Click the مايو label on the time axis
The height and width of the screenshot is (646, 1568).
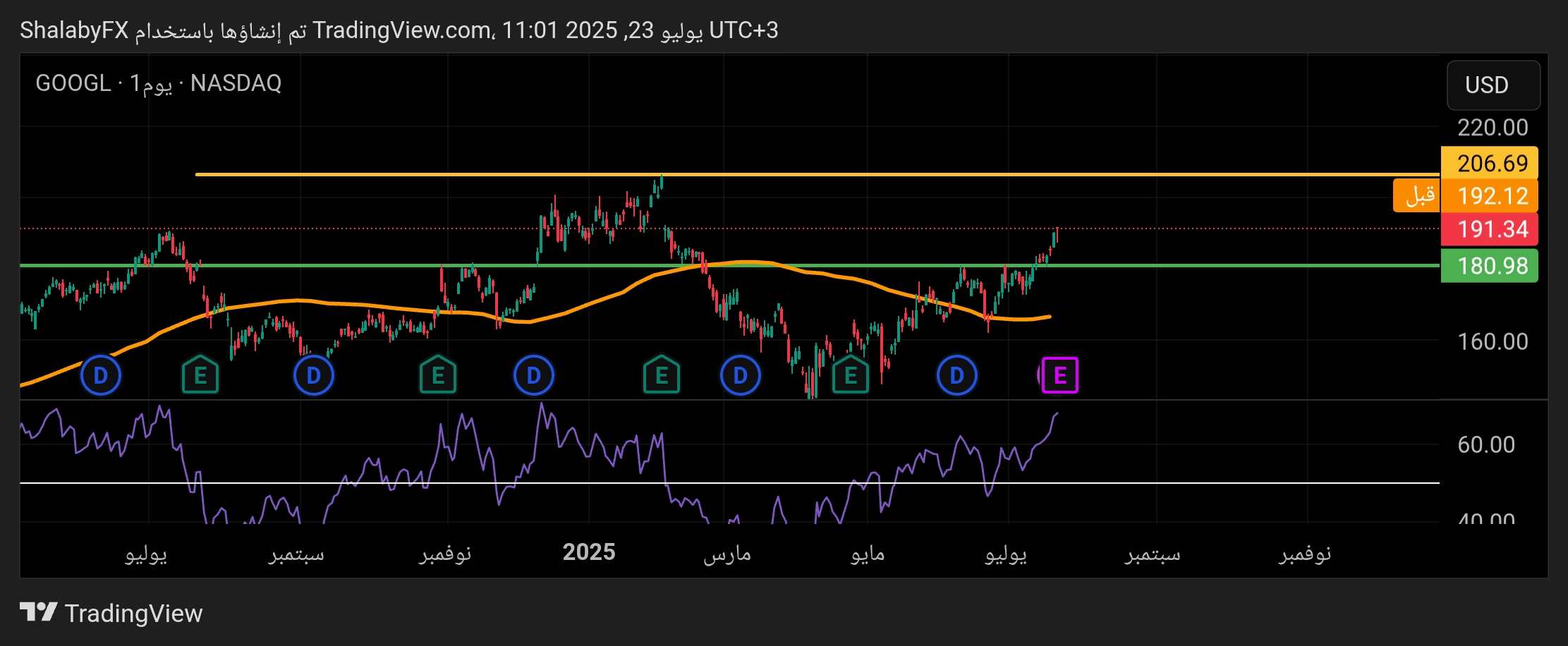coord(868,554)
